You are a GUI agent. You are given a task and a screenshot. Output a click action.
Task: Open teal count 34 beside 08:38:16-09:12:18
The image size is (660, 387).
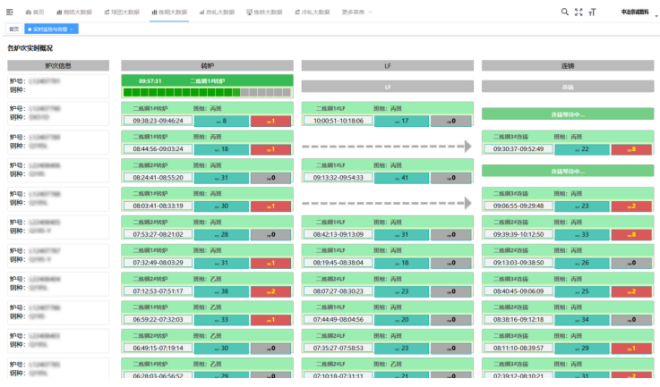582,320
